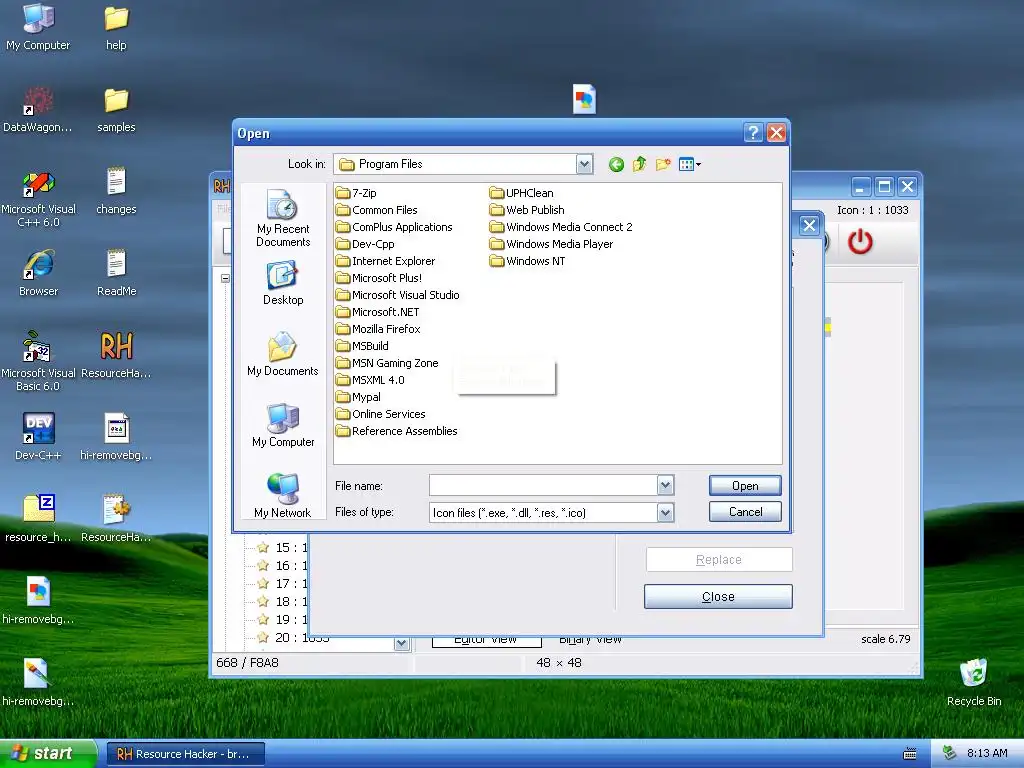Screen dimensions: 1024x768
Task: Select Microsoft Visual Basic 6.0 desktop shortcut
Action: (x=39, y=361)
